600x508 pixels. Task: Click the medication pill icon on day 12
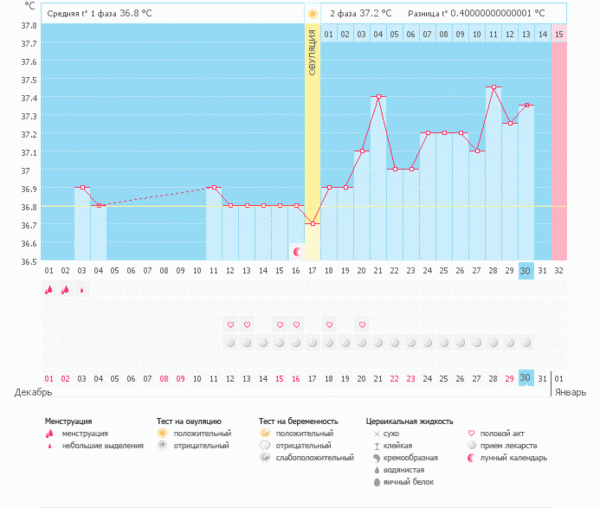tap(230, 343)
